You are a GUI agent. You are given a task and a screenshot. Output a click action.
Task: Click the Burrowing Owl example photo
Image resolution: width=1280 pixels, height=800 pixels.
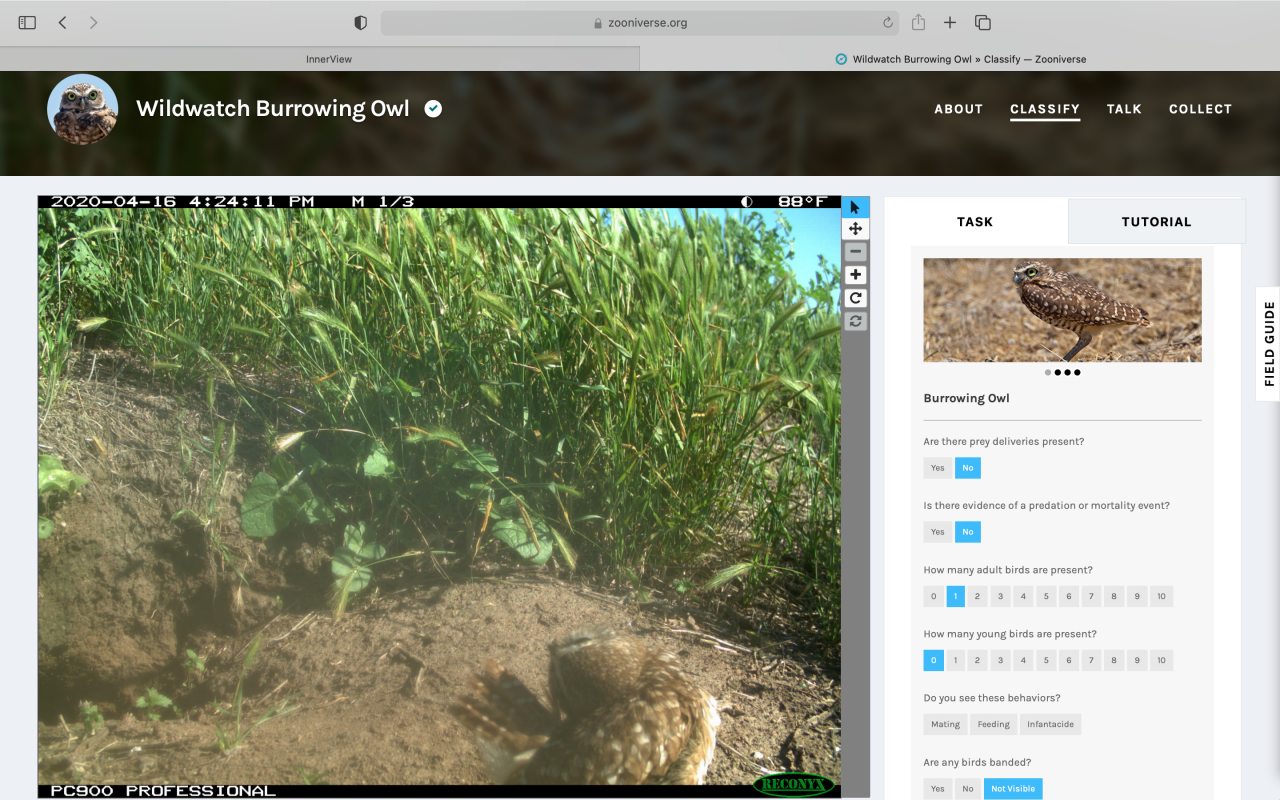click(1062, 310)
